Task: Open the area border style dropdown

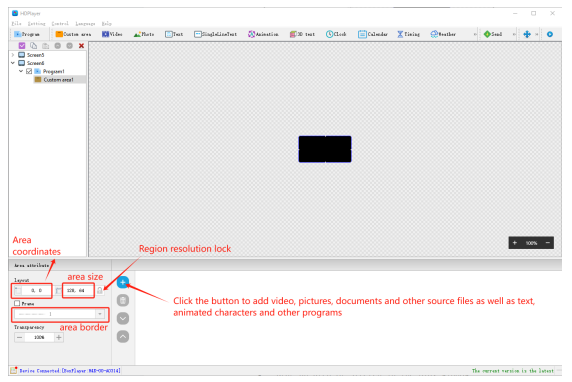Action: click(100, 314)
